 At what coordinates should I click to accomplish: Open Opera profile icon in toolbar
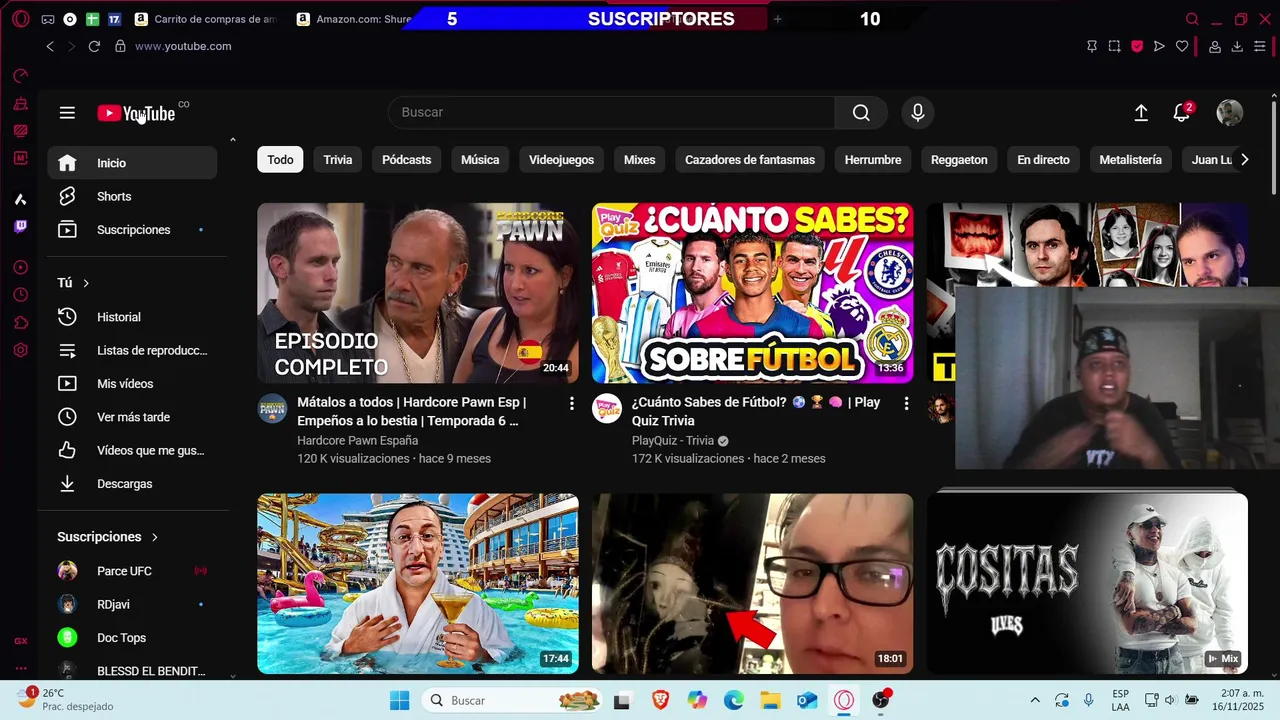click(x=1215, y=46)
